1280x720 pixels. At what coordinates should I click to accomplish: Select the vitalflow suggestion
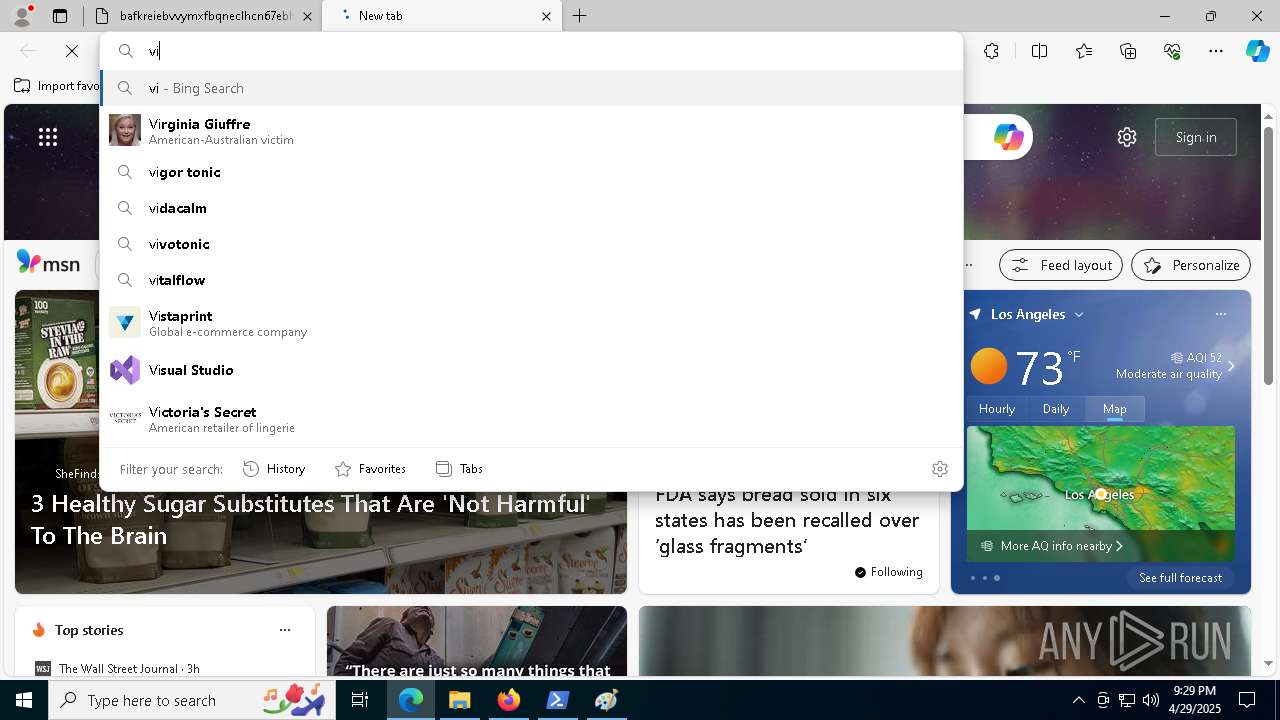pyautogui.click(x=531, y=280)
